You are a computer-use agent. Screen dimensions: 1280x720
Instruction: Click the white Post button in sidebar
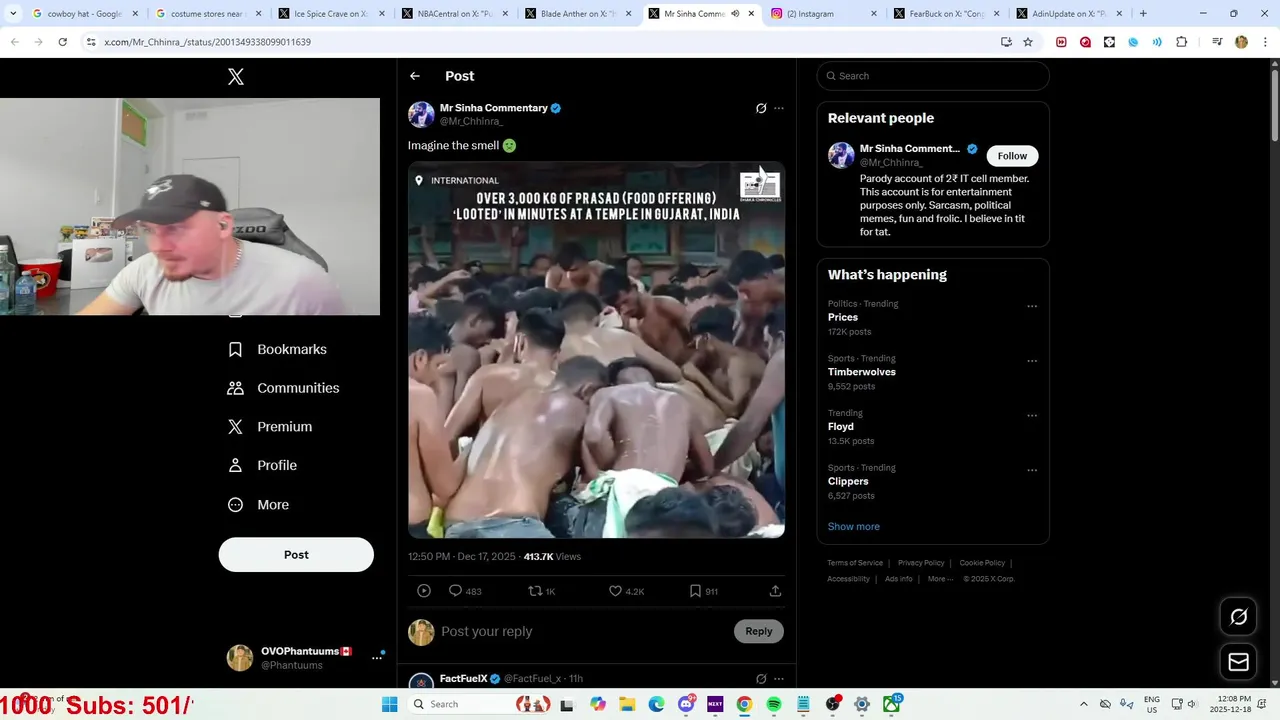tap(296, 555)
